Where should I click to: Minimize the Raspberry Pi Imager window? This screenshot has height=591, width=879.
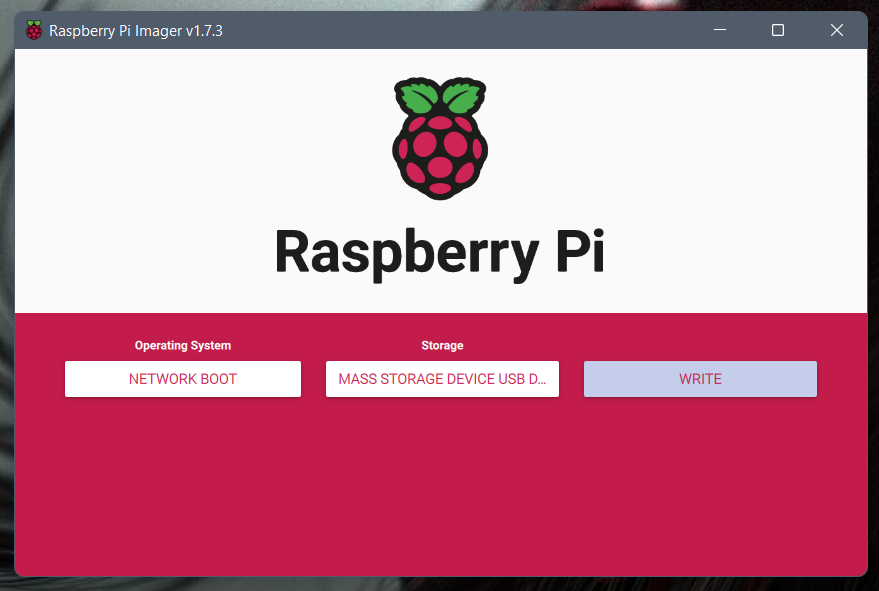click(x=720, y=31)
